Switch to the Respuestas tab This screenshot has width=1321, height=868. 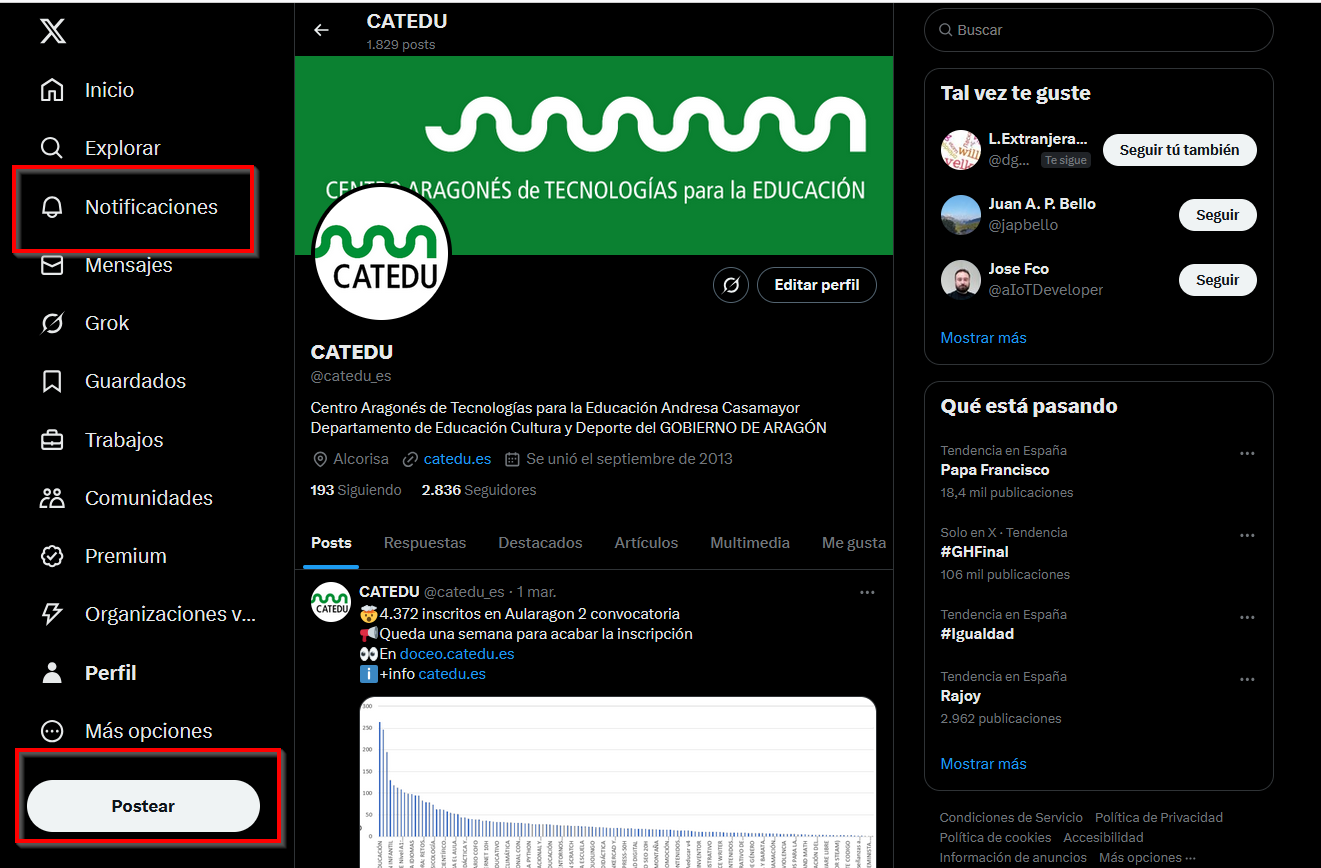tap(425, 543)
